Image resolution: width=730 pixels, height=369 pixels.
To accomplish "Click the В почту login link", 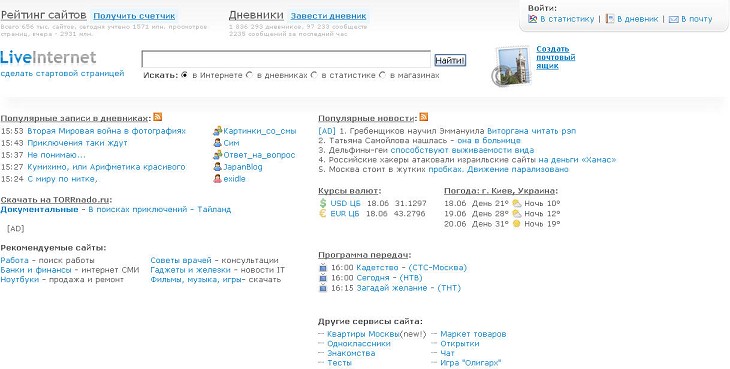I will 696,19.
